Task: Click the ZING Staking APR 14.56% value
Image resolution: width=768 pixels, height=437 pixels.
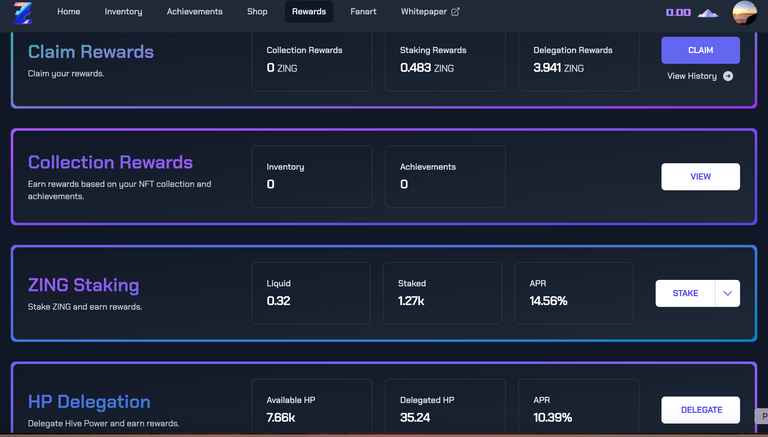Action: (548, 301)
